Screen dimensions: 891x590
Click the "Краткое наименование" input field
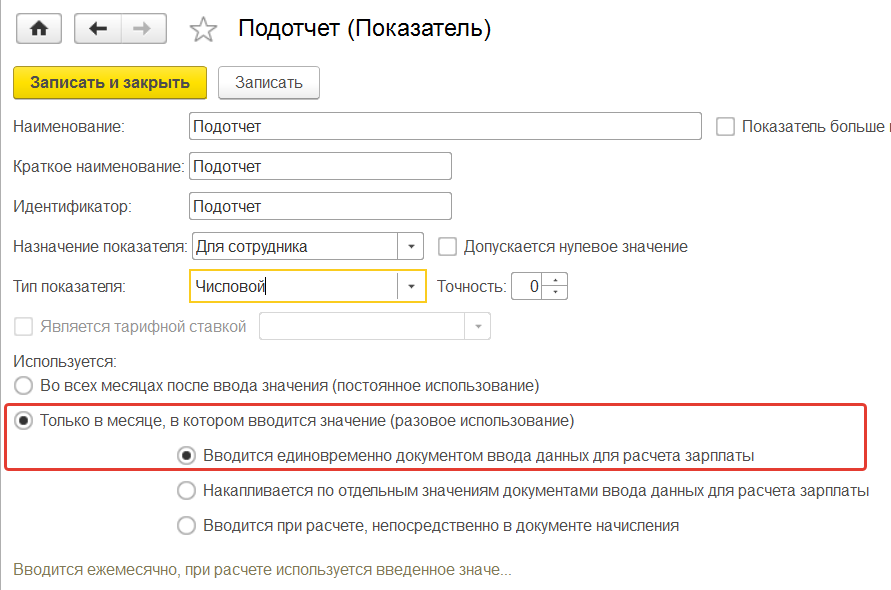(320, 167)
